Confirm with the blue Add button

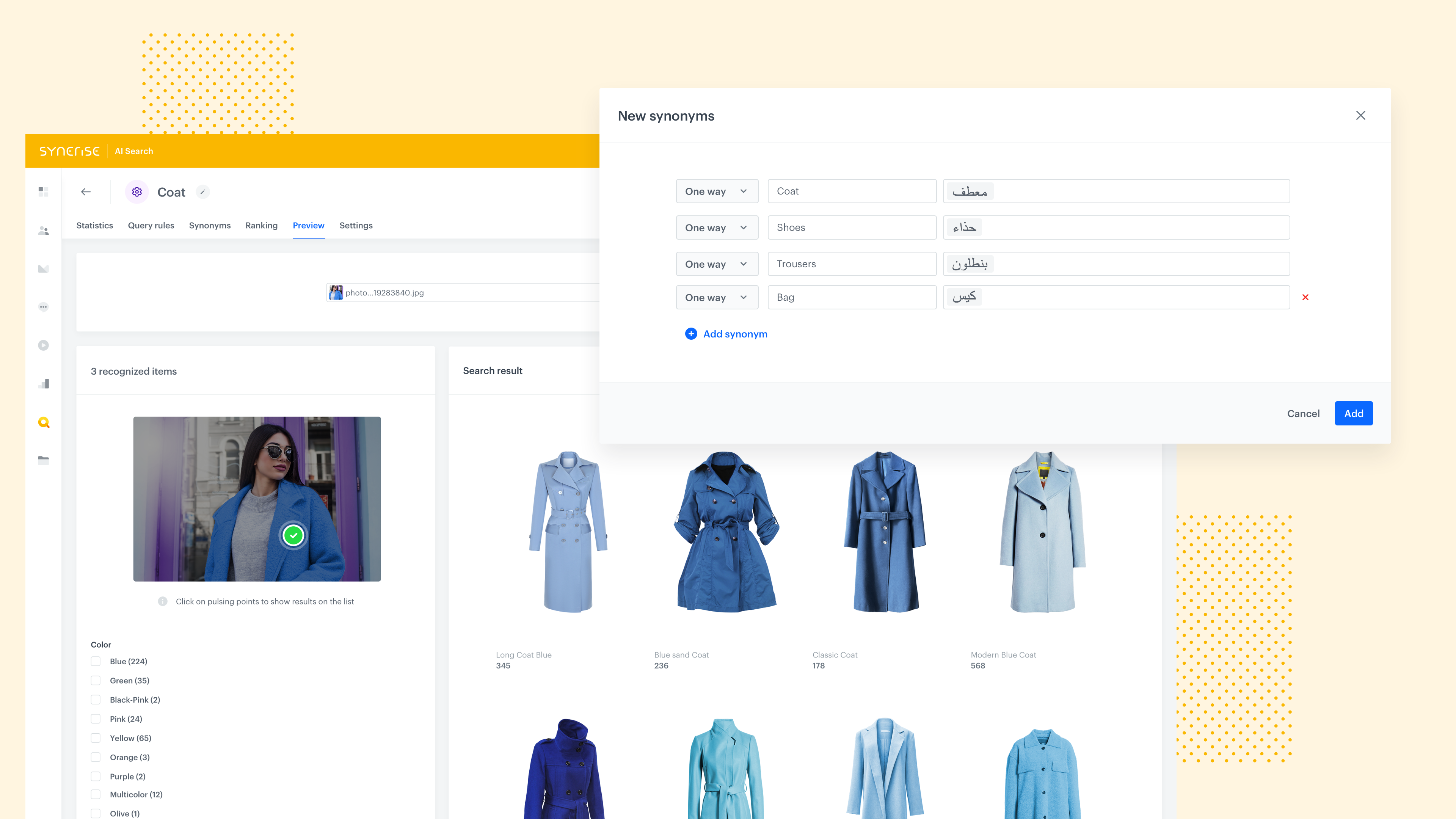1354,413
